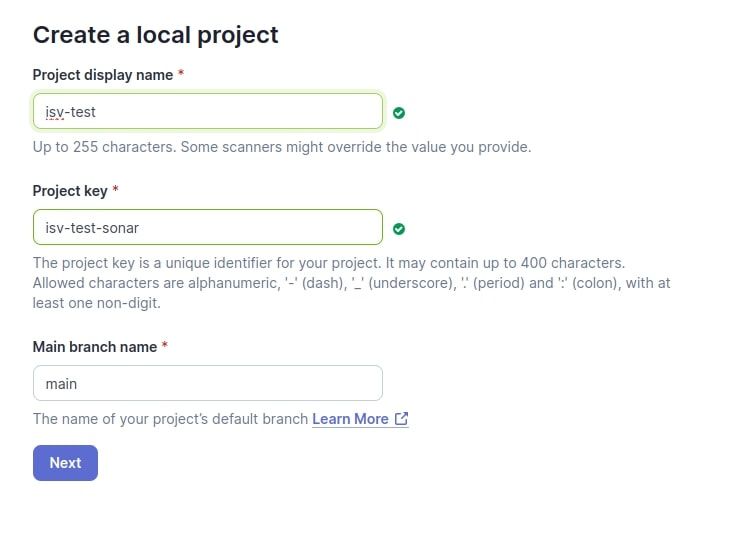The width and height of the screenshot is (749, 536).
Task: Focus the Project key input containing isv-test-sonar
Action: 208,227
